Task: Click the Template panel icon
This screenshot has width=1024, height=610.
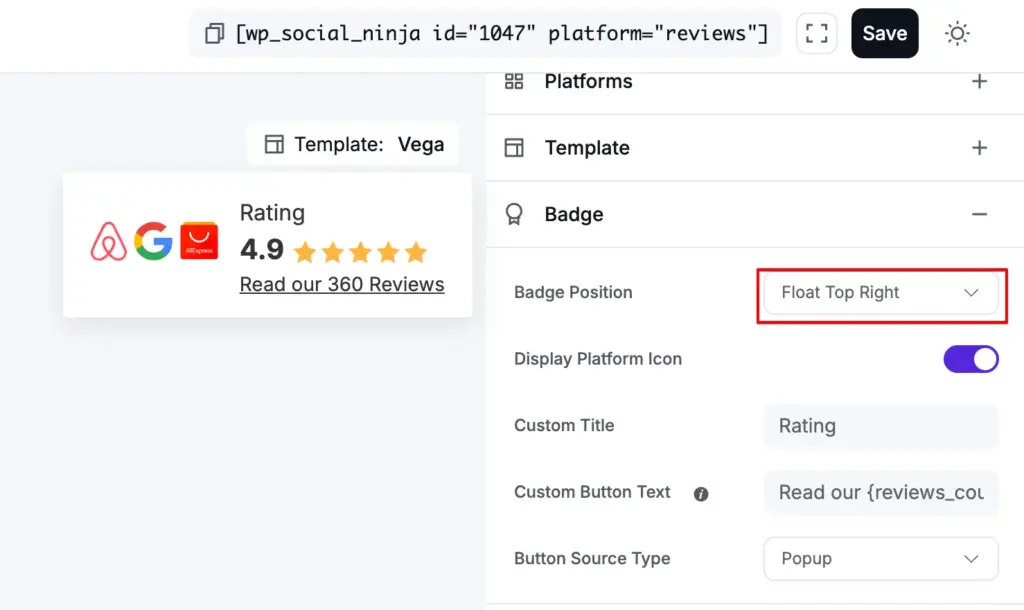Action: pyautogui.click(x=514, y=147)
